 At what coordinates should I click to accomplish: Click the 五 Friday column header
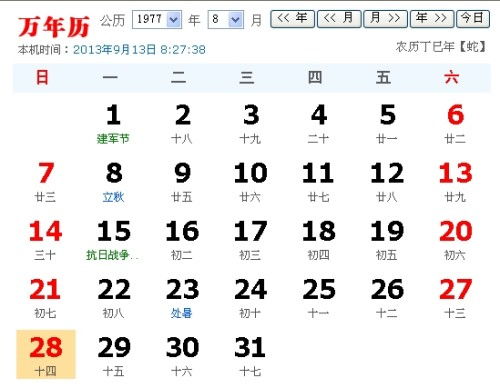tap(383, 78)
